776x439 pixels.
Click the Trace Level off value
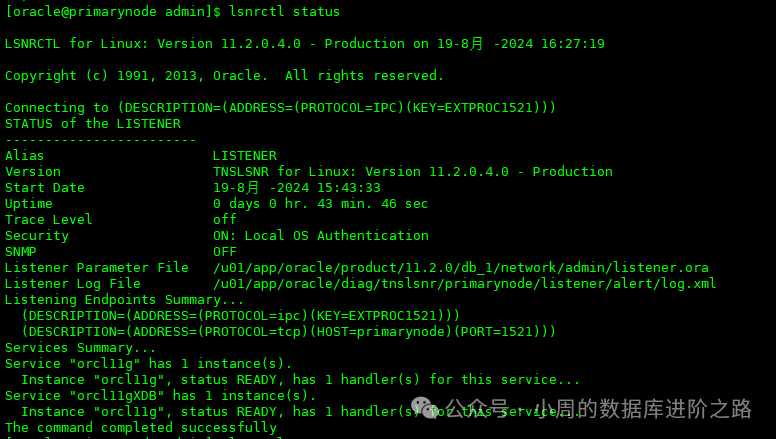coord(224,220)
